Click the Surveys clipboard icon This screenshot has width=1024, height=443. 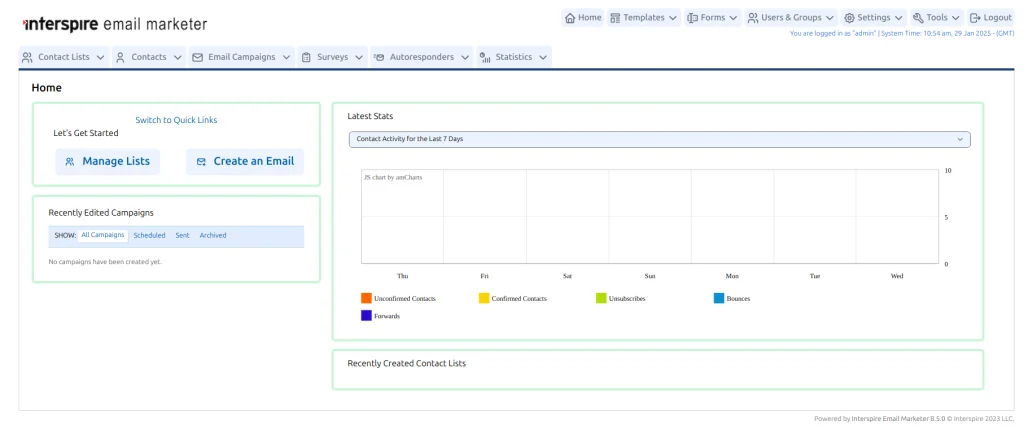point(306,57)
